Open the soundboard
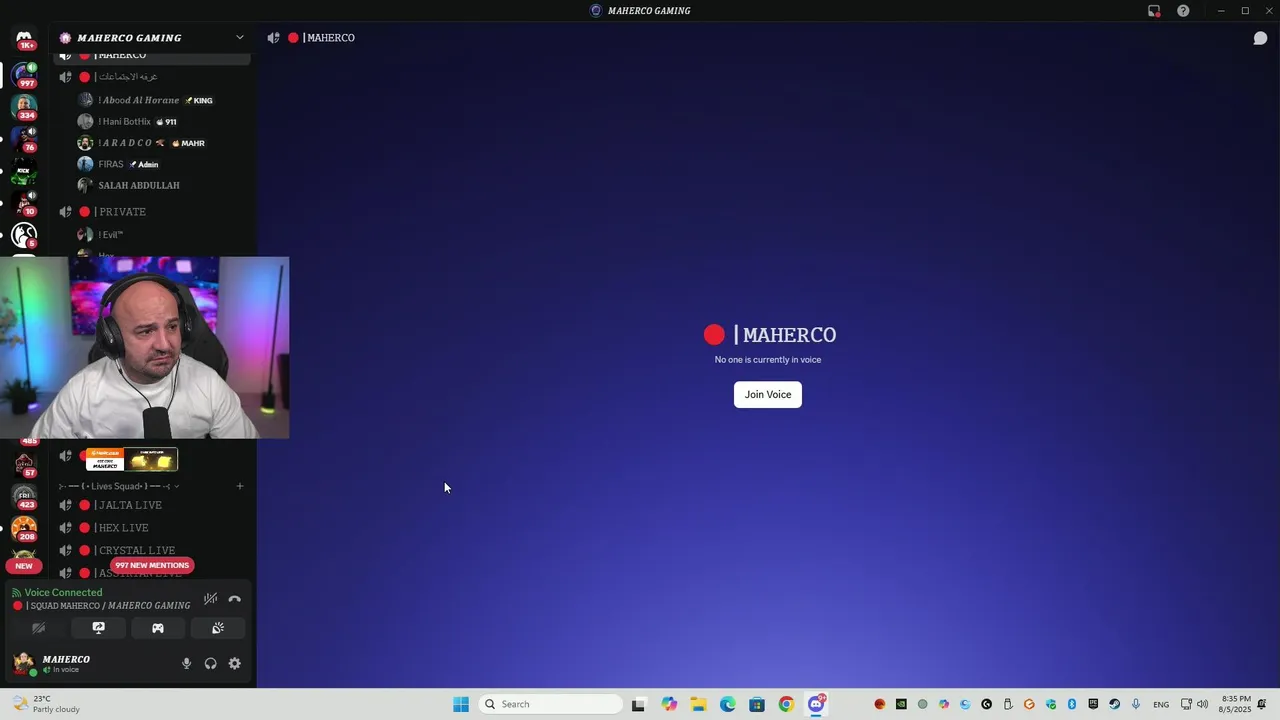1280x720 pixels. click(217, 628)
